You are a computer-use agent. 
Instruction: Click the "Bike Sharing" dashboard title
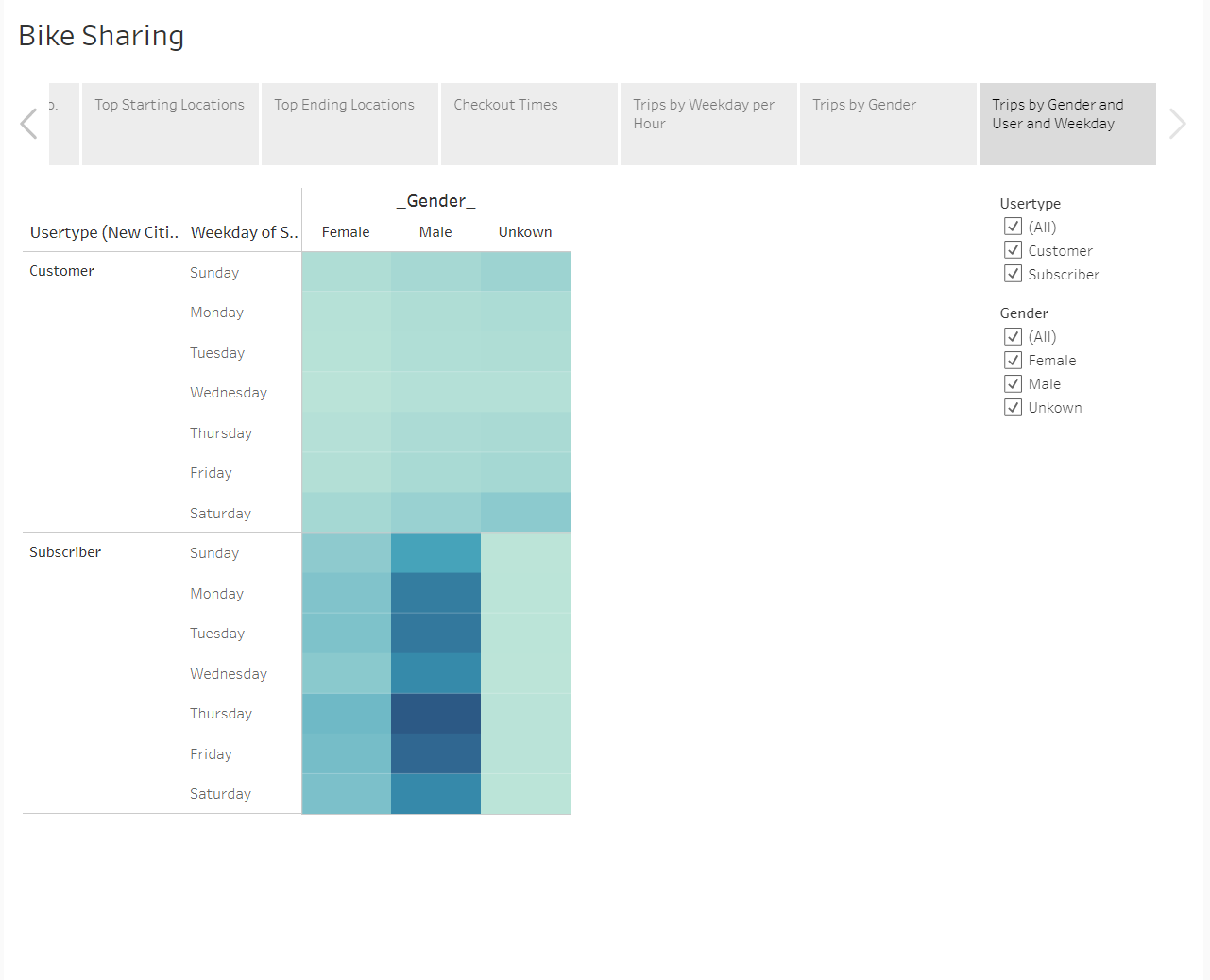coord(100,36)
